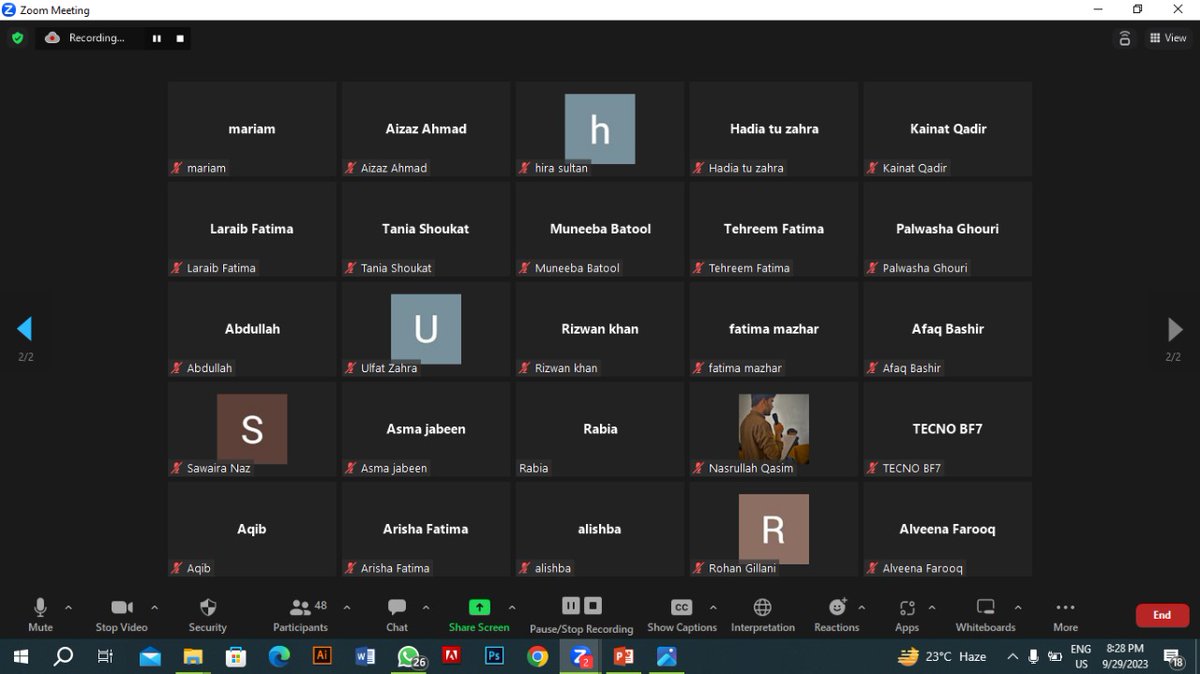Expand the caret beside Show Captions

713,607
